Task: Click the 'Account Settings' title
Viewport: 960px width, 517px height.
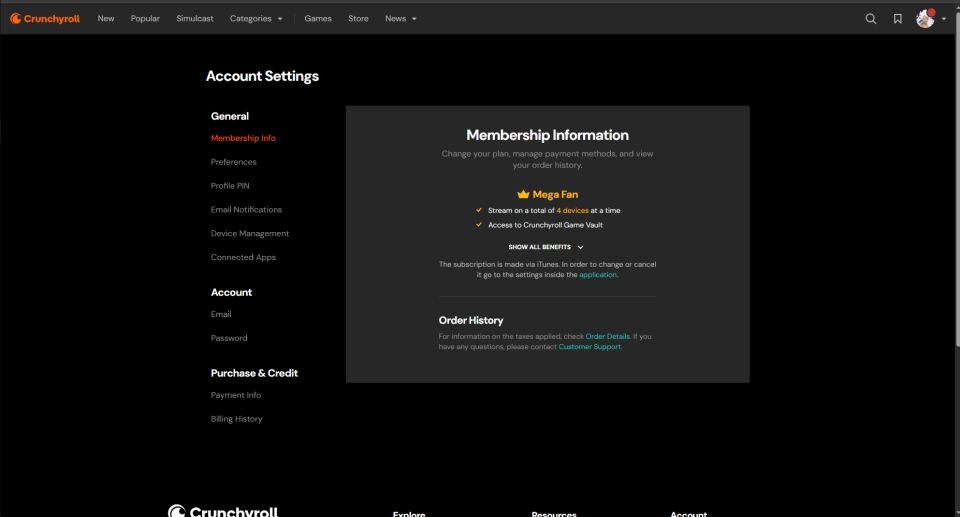Action: (x=262, y=76)
